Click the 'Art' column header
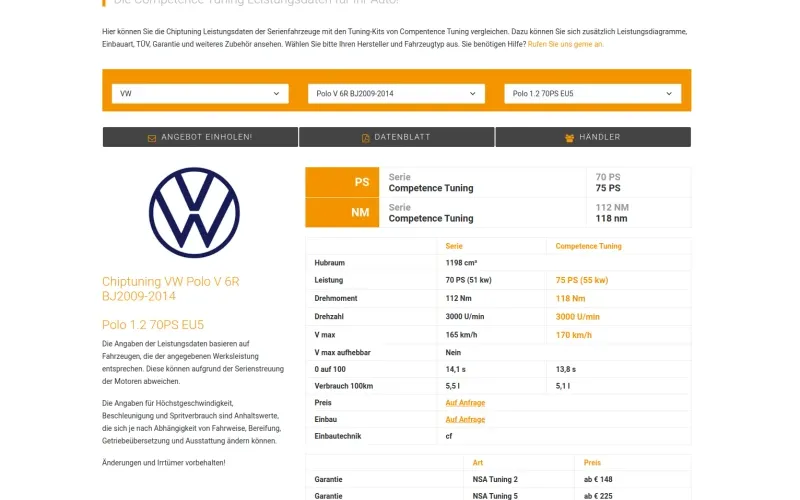The width and height of the screenshot is (800, 500). coord(477,463)
